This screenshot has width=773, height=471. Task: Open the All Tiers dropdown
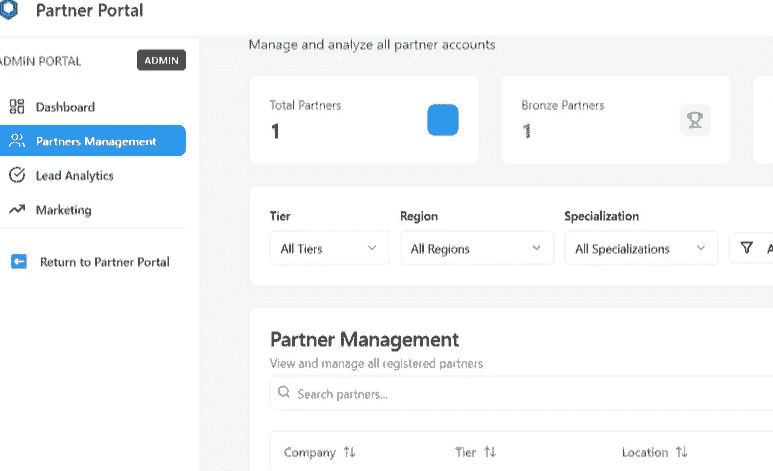tap(329, 249)
